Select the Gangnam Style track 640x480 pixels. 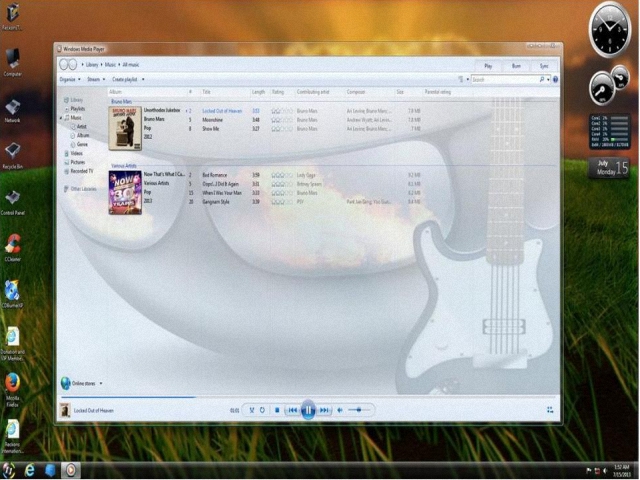point(216,202)
